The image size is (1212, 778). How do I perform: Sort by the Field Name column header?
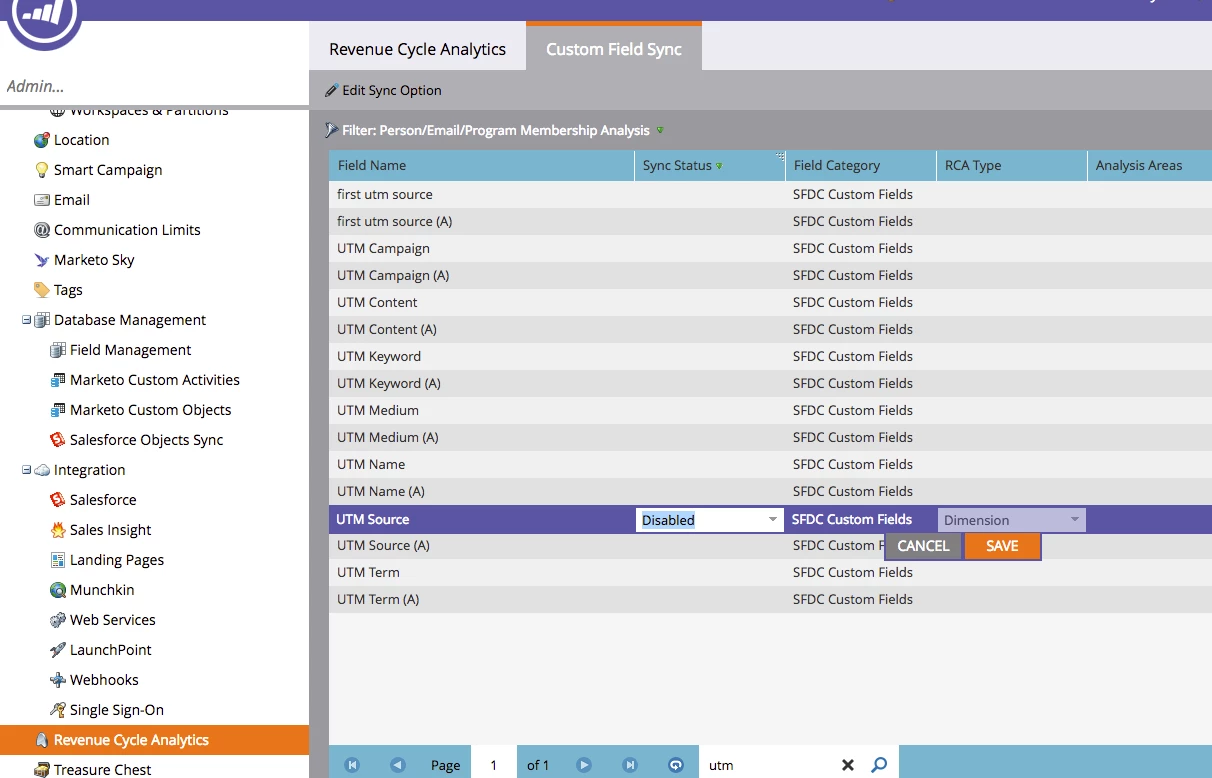coord(482,165)
